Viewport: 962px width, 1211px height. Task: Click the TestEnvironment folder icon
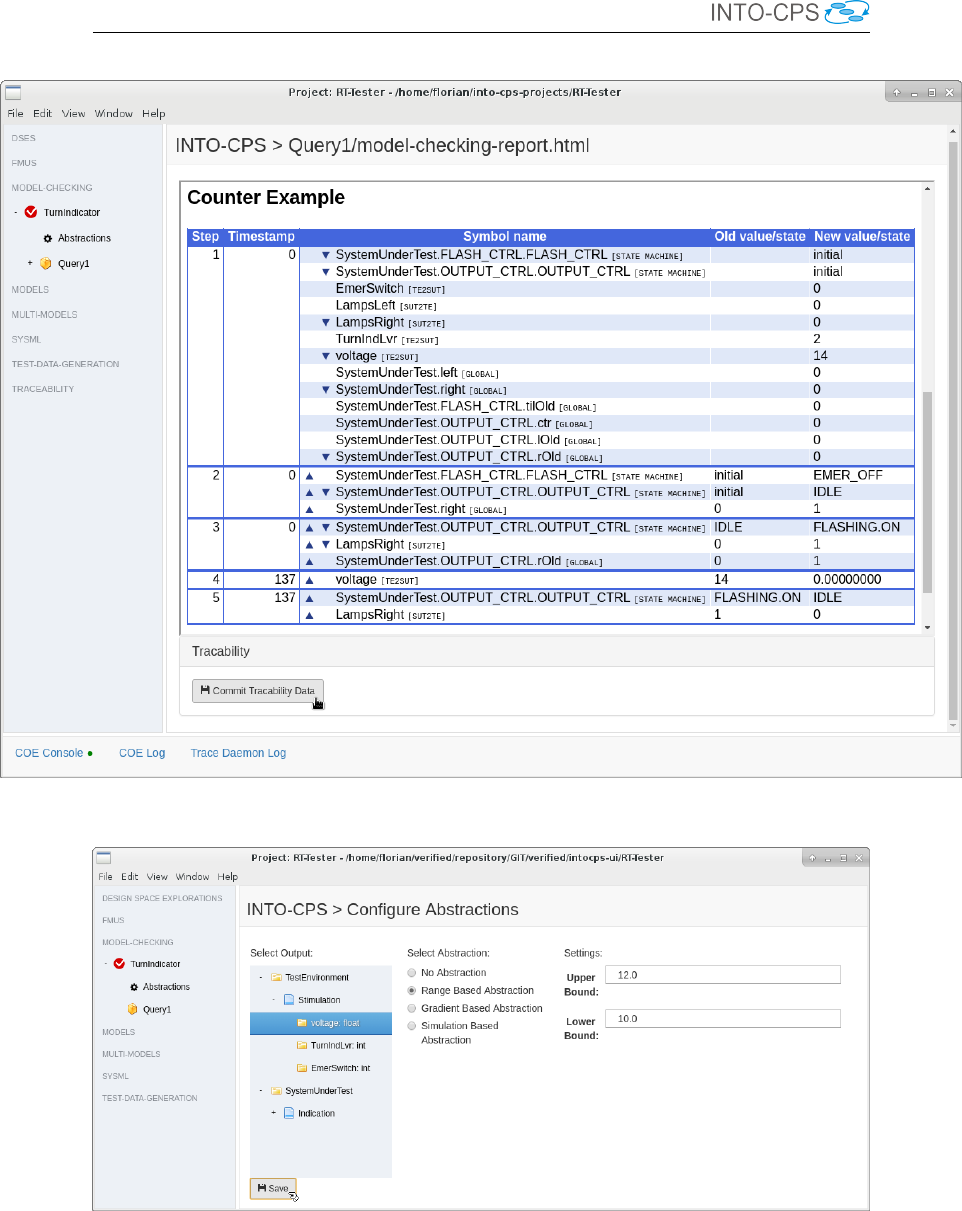point(276,977)
